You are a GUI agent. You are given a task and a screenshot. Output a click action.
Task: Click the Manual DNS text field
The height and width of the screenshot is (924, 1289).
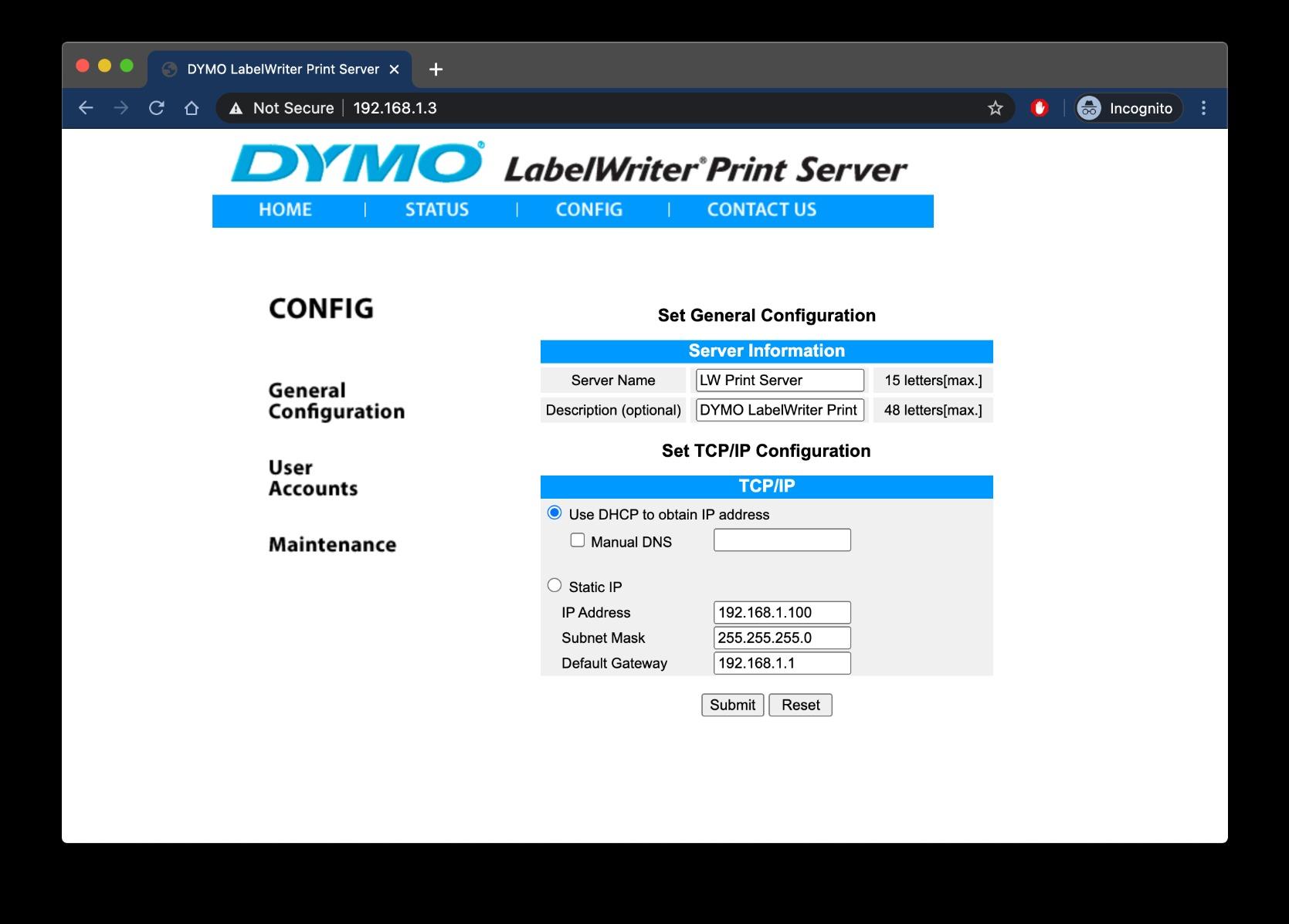point(782,540)
